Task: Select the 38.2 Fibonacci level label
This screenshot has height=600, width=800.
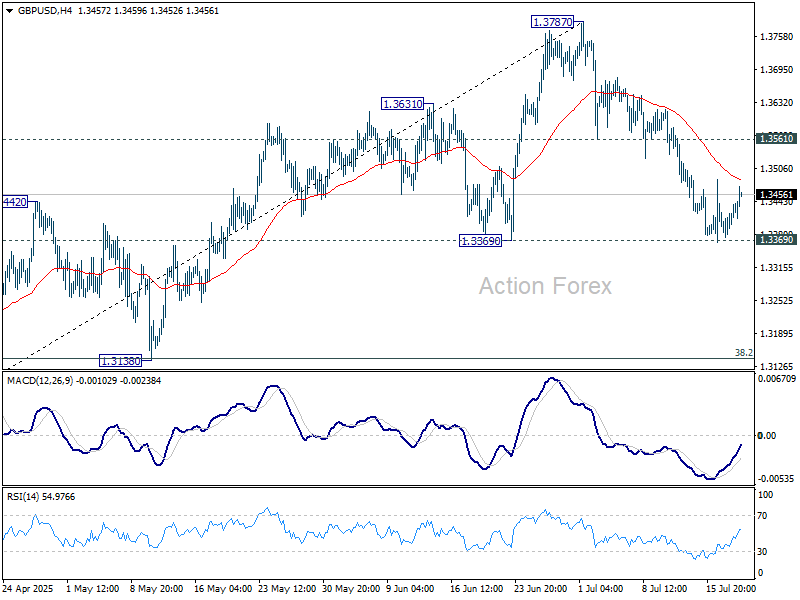Action: coord(741,353)
